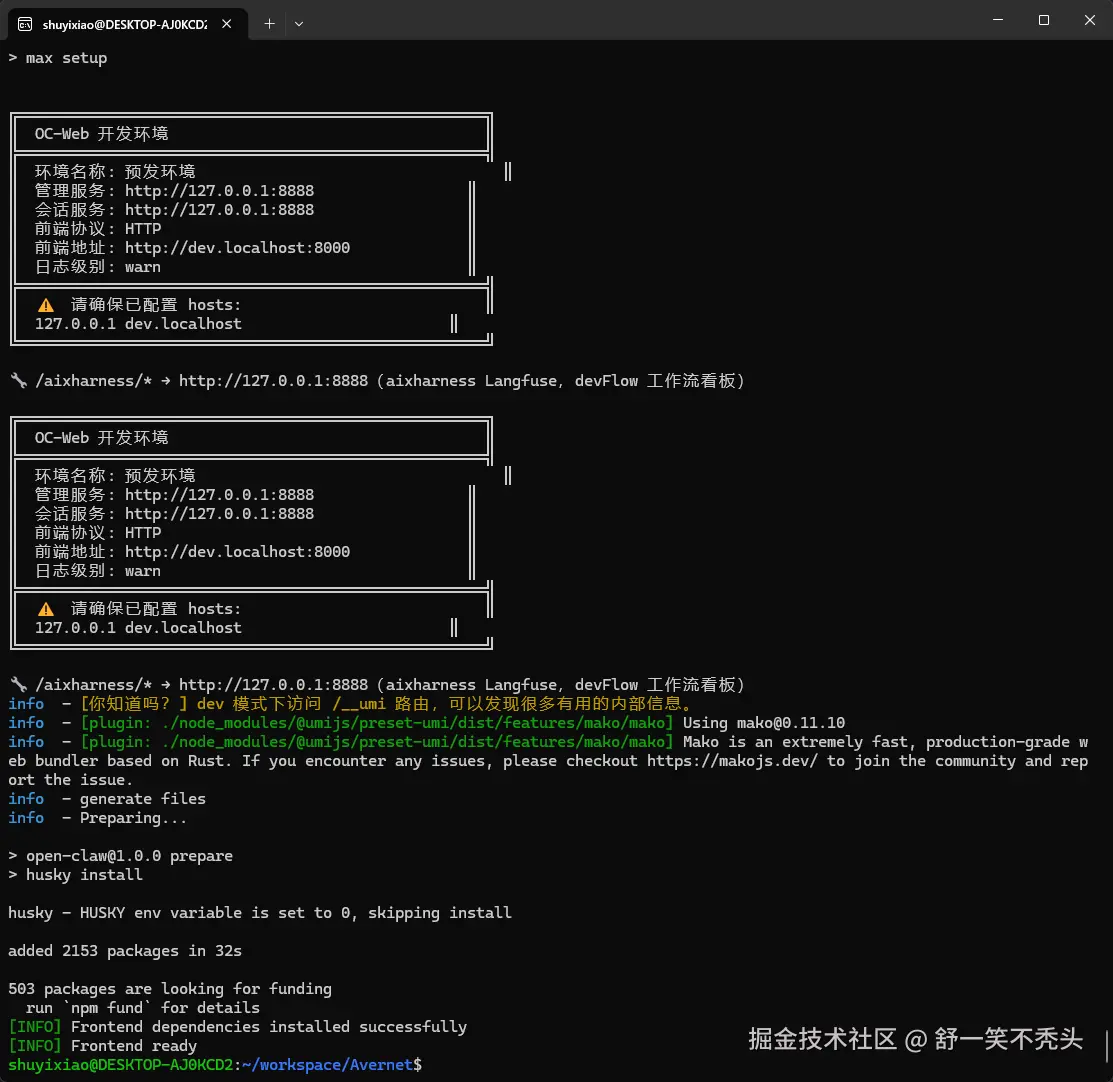The width and height of the screenshot is (1113, 1082).
Task: Click the https://makojs.dev/ link
Action: 732,760
